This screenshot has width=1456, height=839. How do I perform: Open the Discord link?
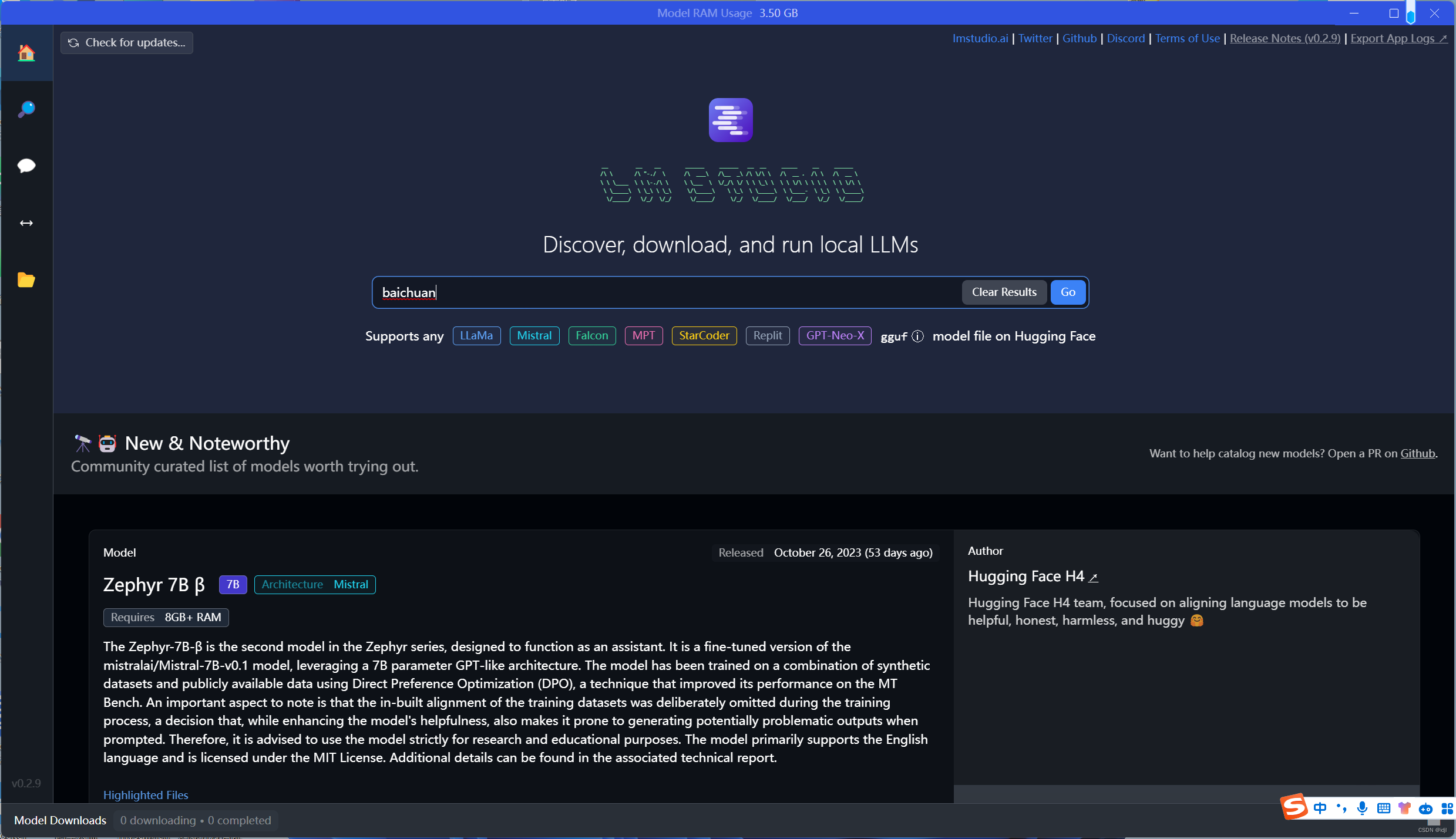tap(1126, 38)
